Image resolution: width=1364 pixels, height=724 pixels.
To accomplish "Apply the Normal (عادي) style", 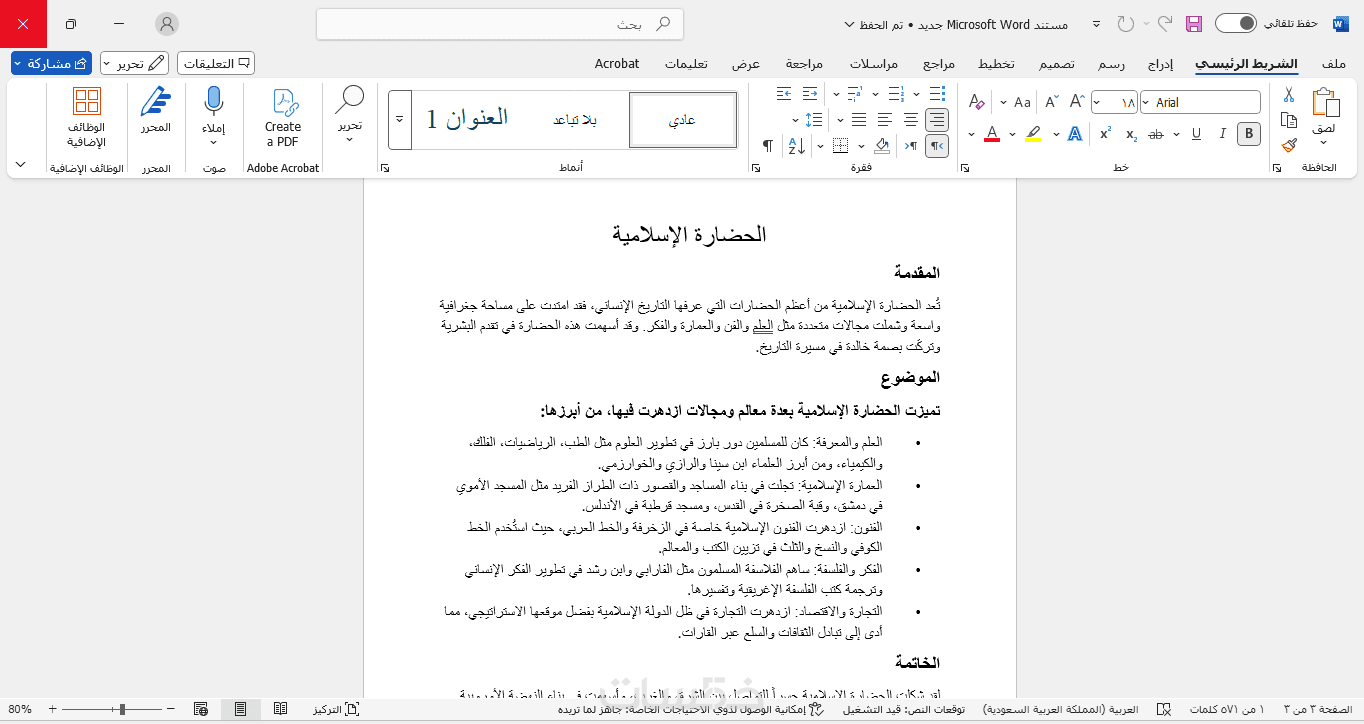I will pyautogui.click(x=683, y=120).
